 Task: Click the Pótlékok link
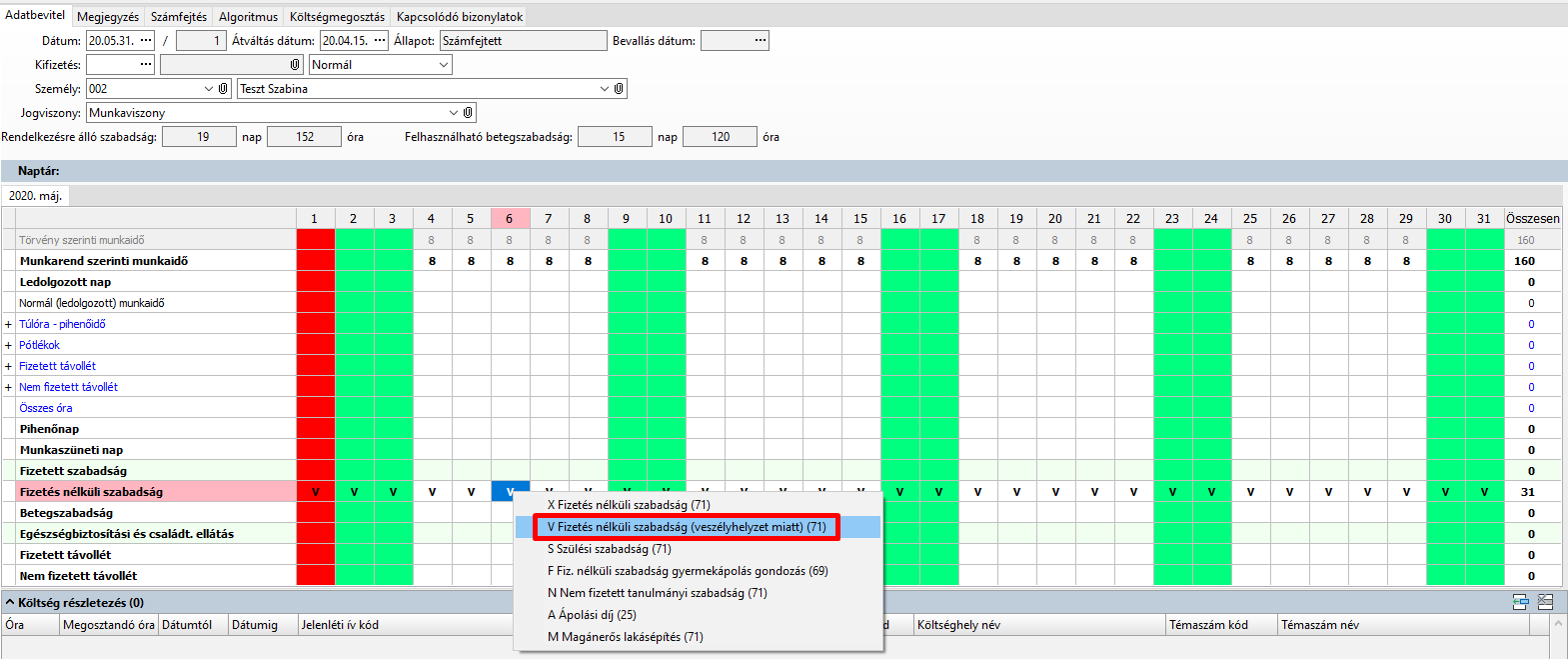tap(39, 345)
